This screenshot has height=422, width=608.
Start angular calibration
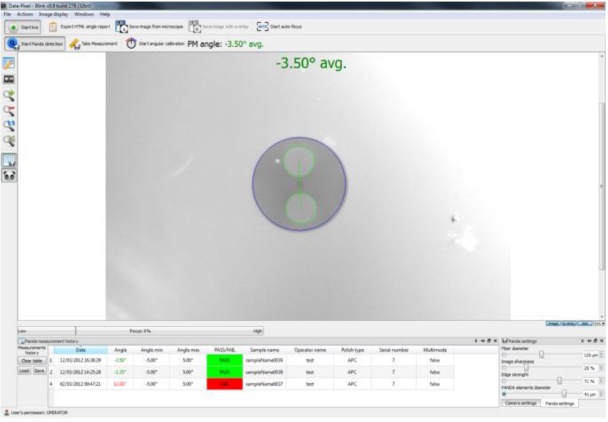pos(132,44)
